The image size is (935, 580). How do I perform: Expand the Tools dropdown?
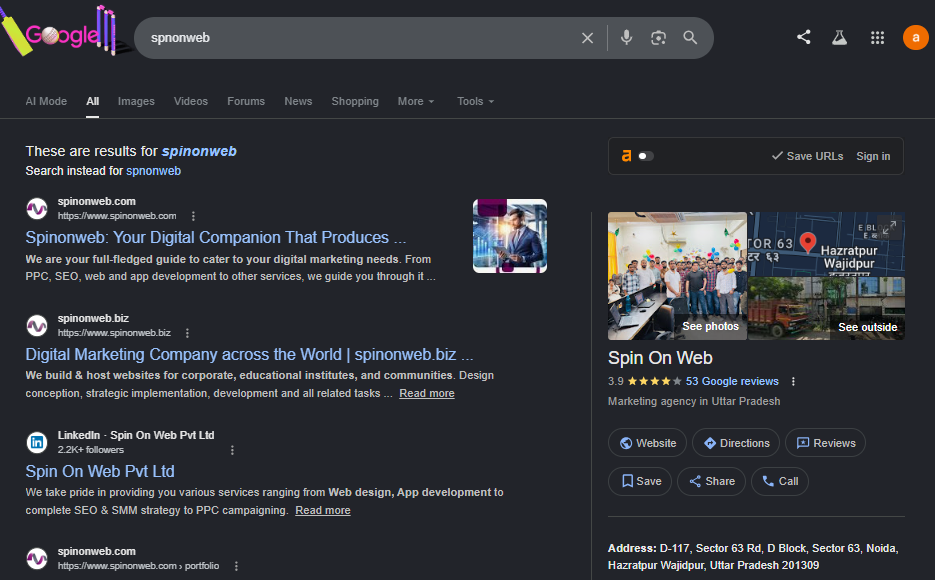click(x=475, y=101)
